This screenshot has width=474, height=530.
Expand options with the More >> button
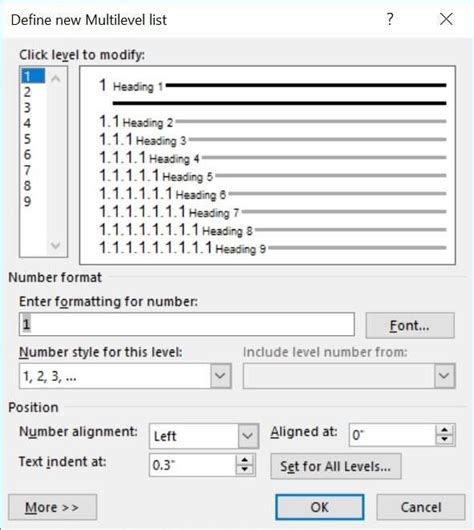coord(52,507)
